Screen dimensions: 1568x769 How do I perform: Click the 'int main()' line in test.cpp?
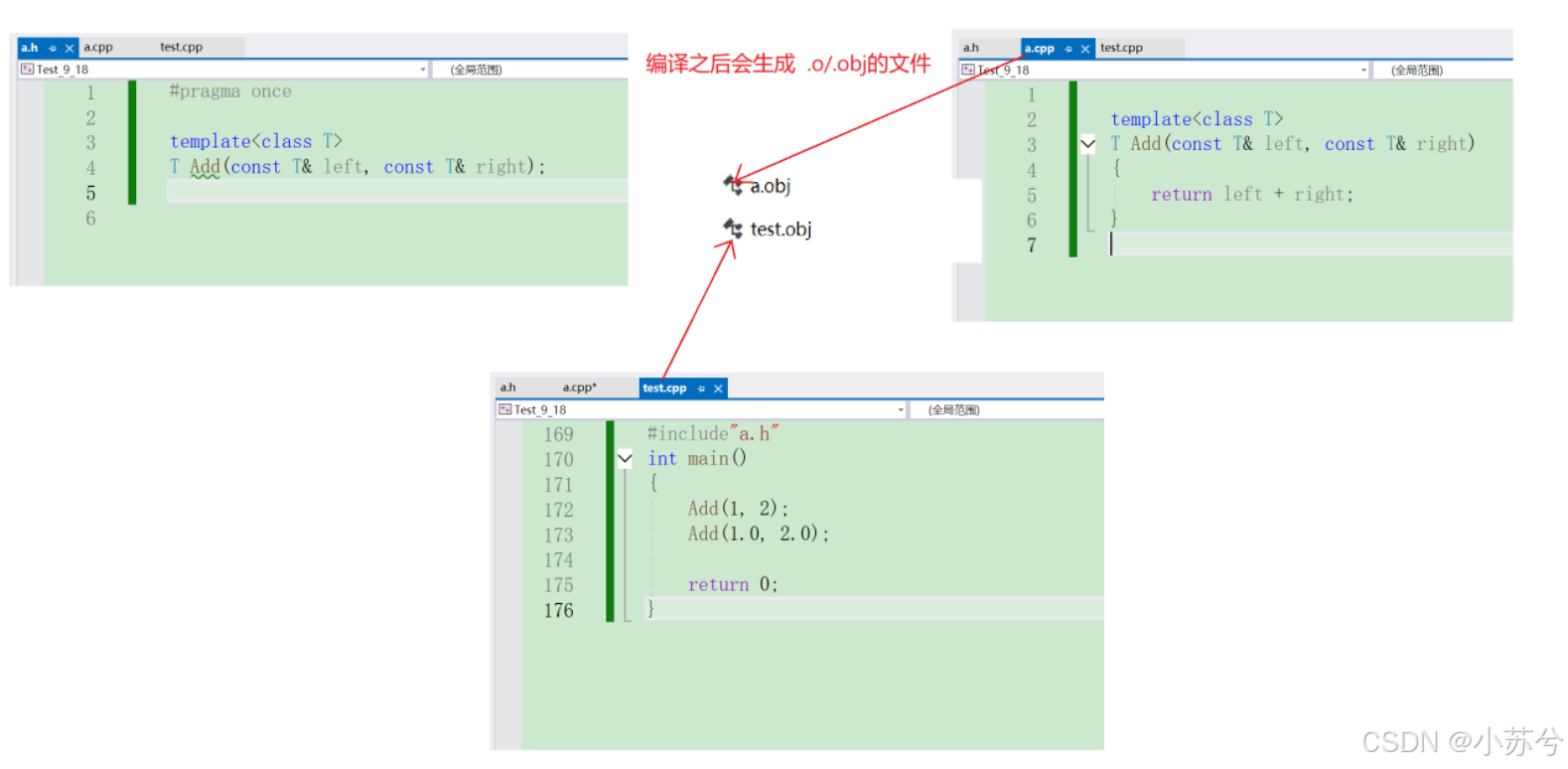point(697,459)
